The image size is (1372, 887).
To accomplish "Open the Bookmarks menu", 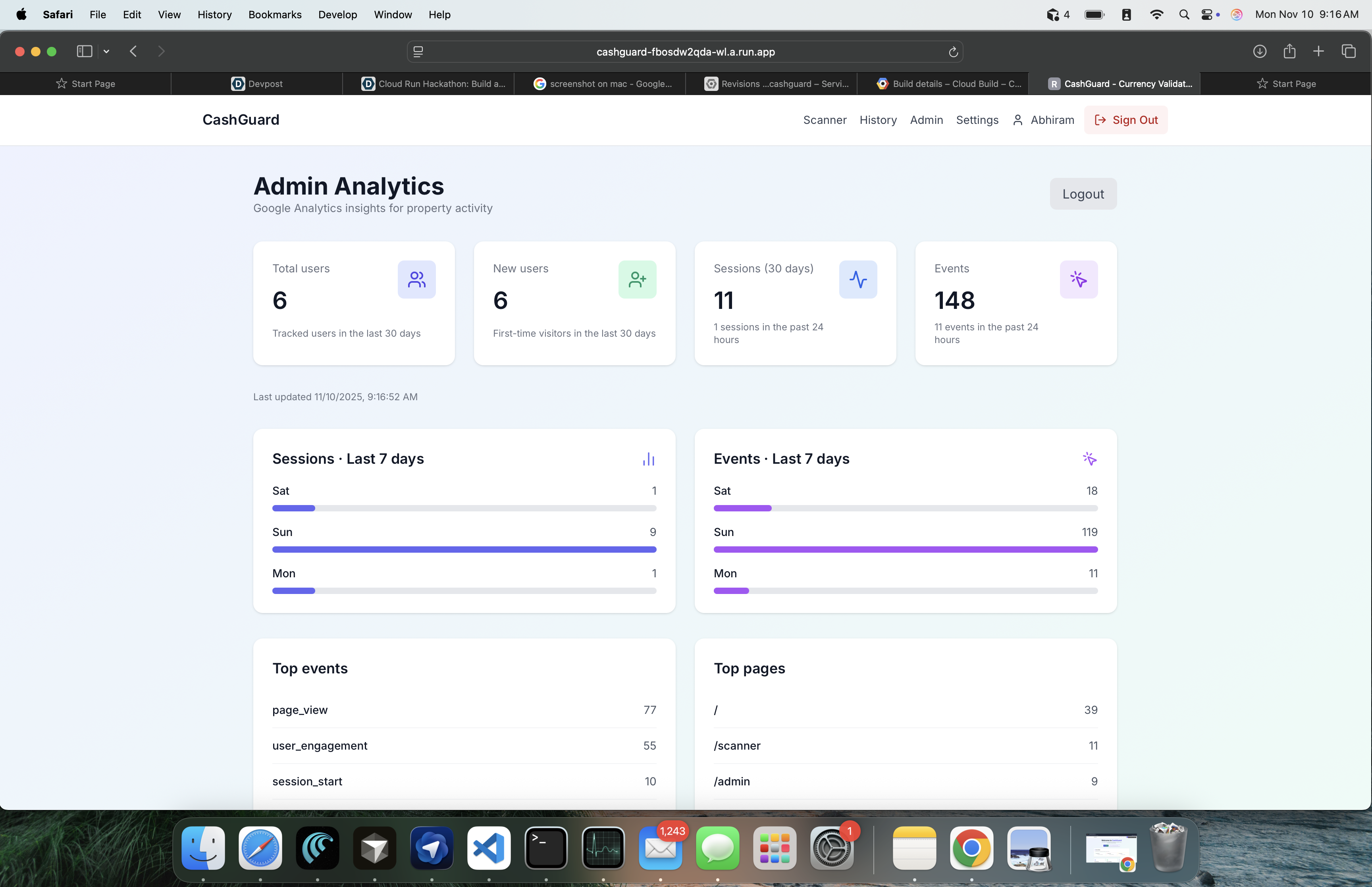I will point(275,14).
